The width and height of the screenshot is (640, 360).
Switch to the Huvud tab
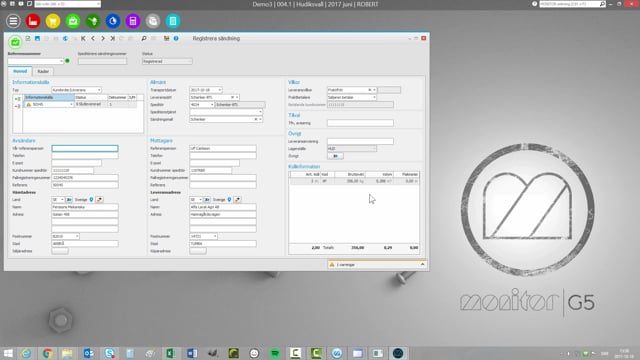click(20, 71)
